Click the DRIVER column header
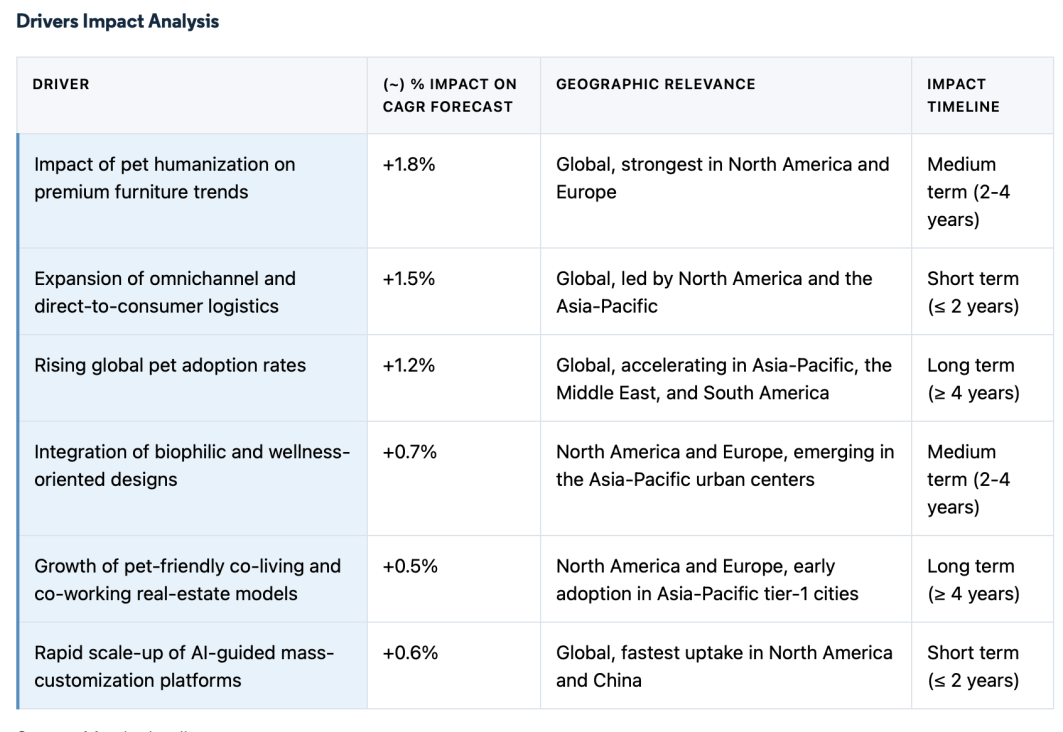 pyautogui.click(x=62, y=85)
